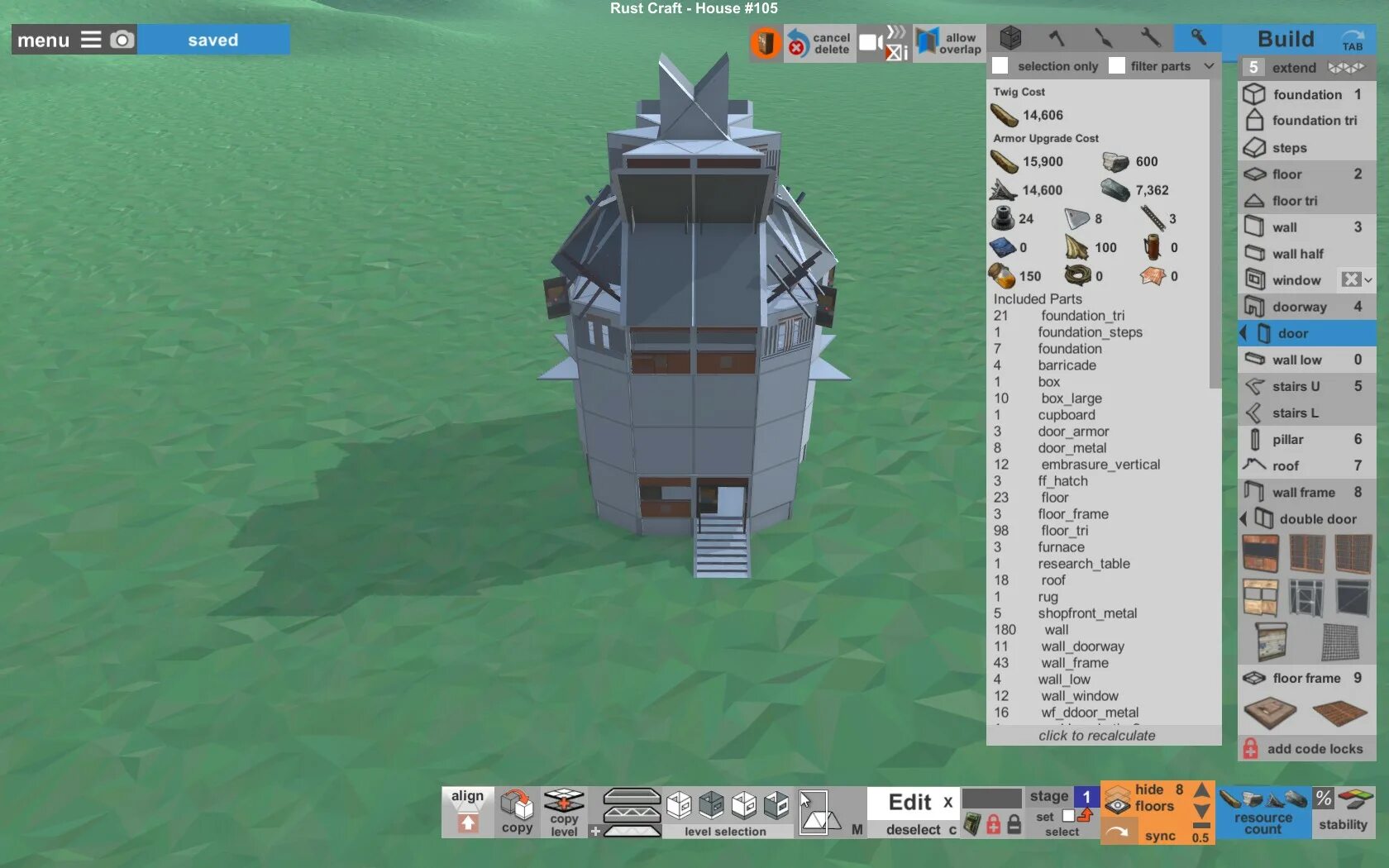Select the hammer tool tab

coord(1198,38)
